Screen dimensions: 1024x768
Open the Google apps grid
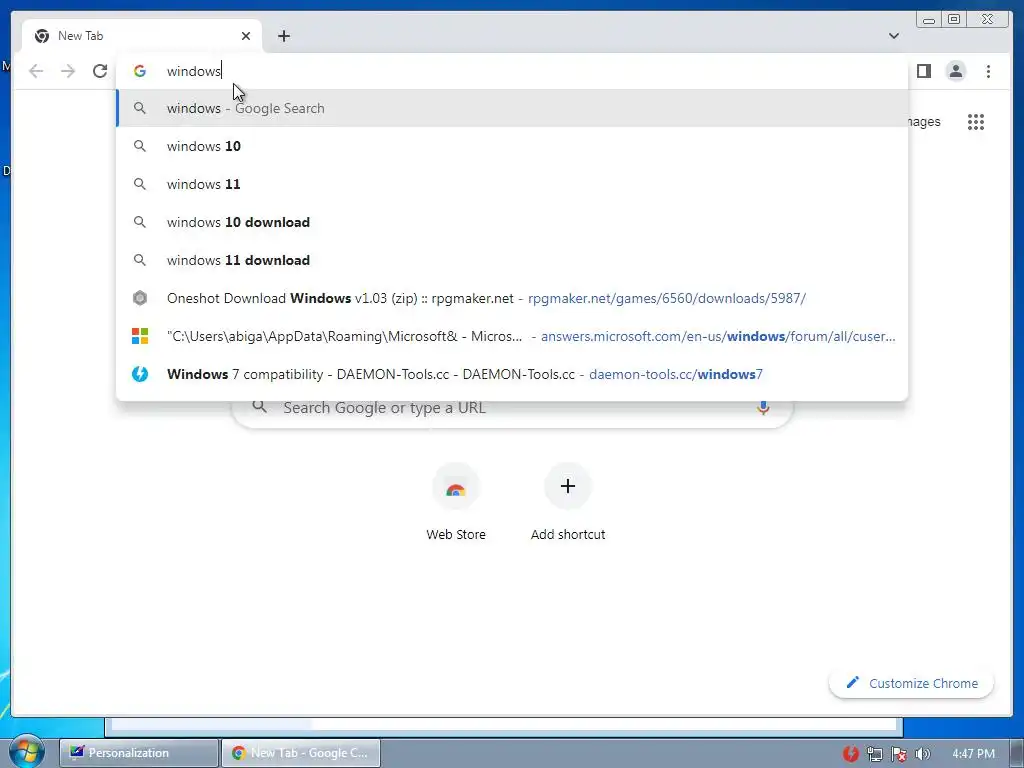coord(976,121)
